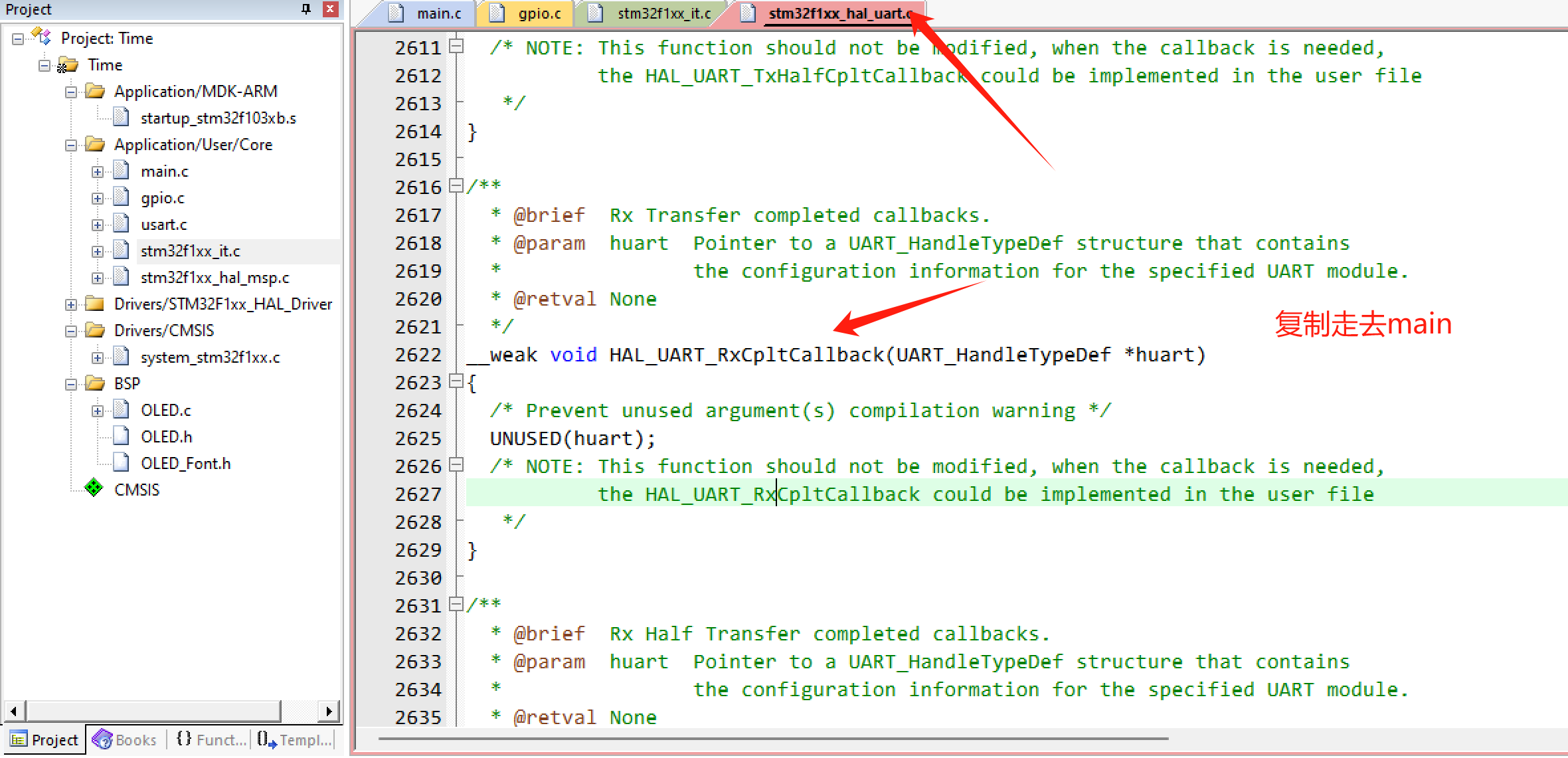Click the Project Time root icon
The width and height of the screenshot is (1568, 758).
click(42, 37)
